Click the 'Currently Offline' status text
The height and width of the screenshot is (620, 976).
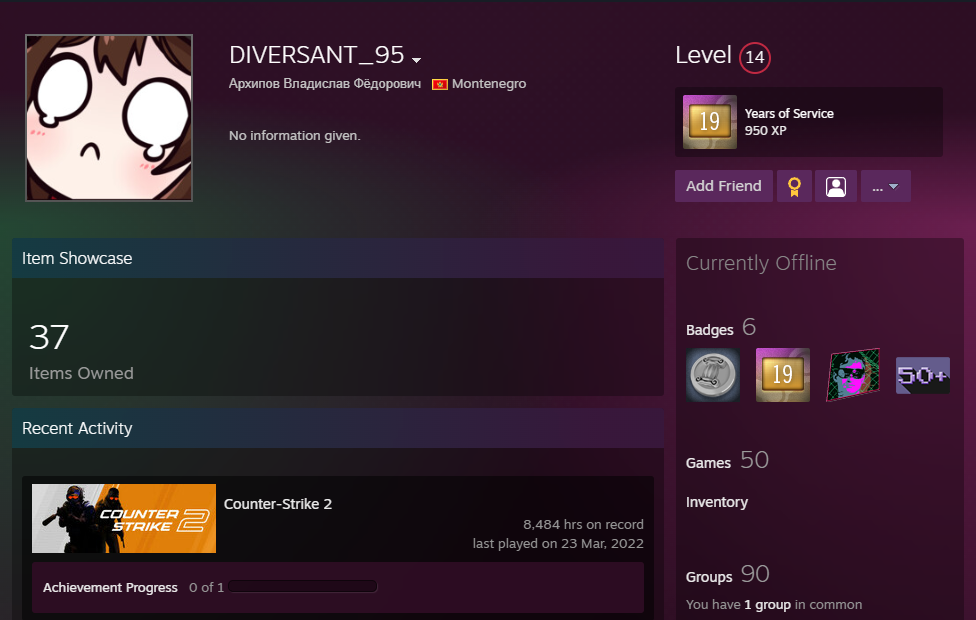pyautogui.click(x=761, y=263)
